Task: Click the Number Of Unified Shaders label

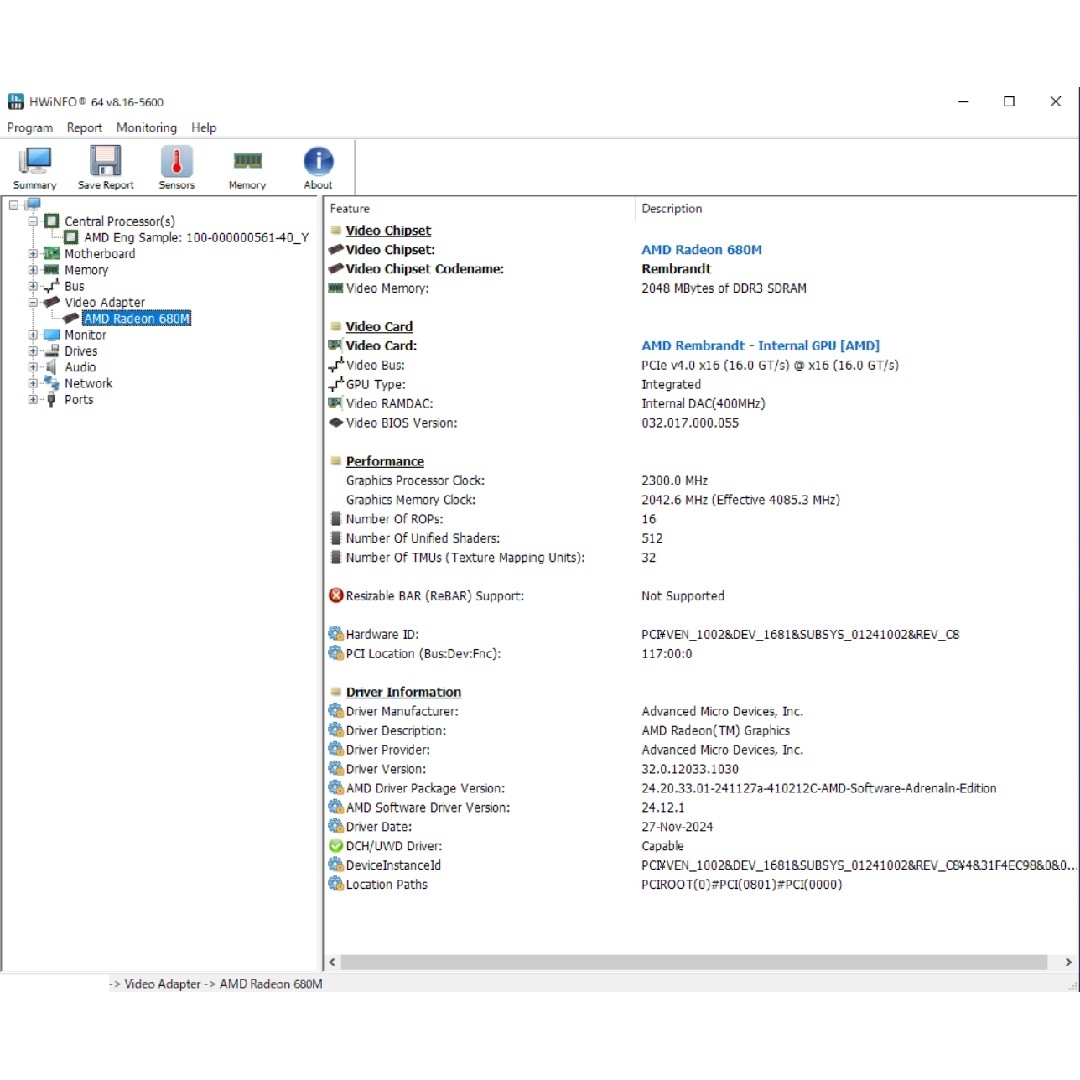Action: point(422,538)
